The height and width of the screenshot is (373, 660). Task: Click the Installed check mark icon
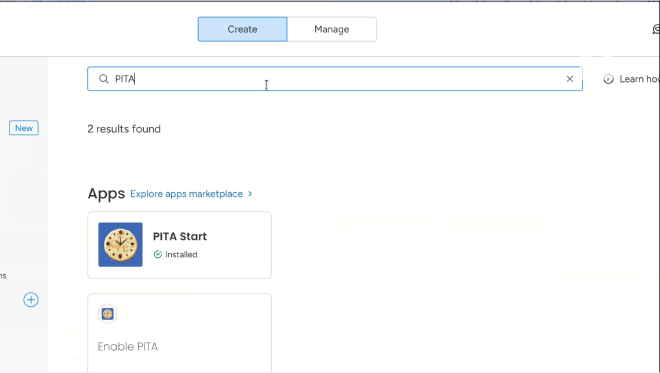coord(158,254)
